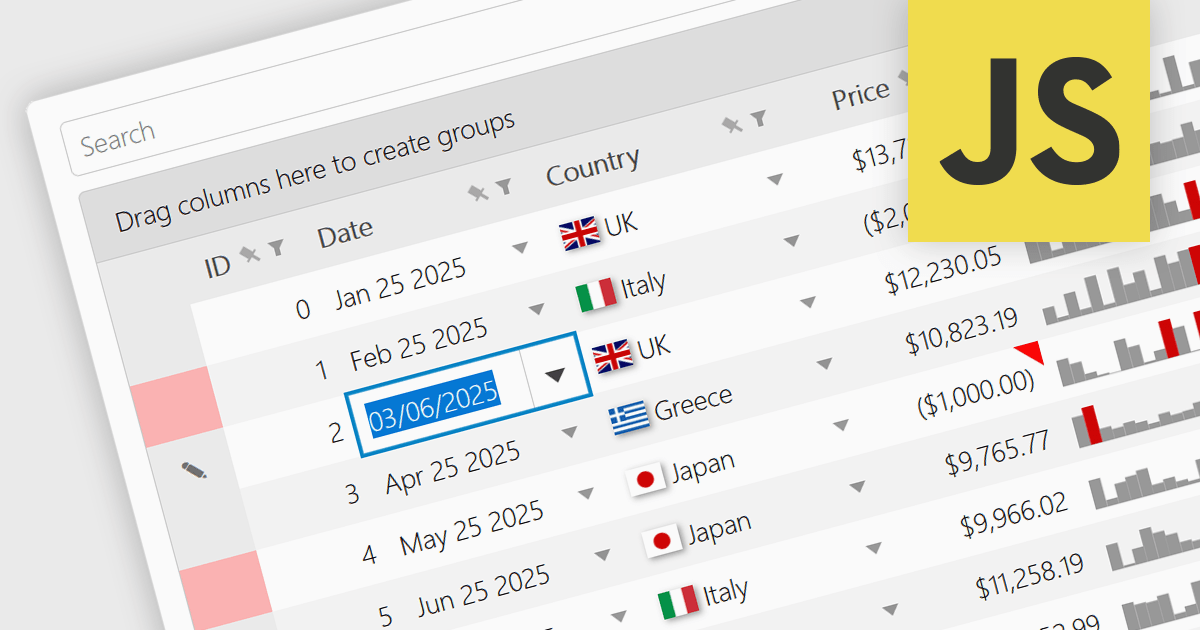Sort by the ID column header
Image resolution: width=1200 pixels, height=630 pixels.
[x=217, y=267]
